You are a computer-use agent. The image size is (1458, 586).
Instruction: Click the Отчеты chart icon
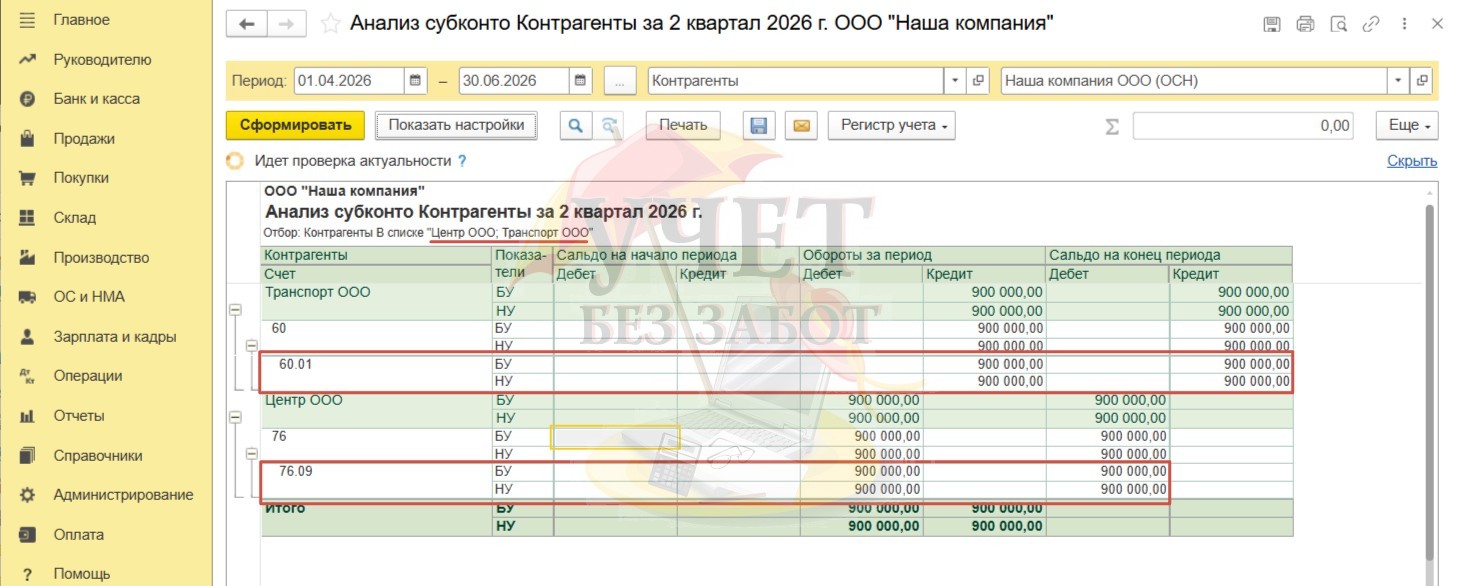pos(28,416)
